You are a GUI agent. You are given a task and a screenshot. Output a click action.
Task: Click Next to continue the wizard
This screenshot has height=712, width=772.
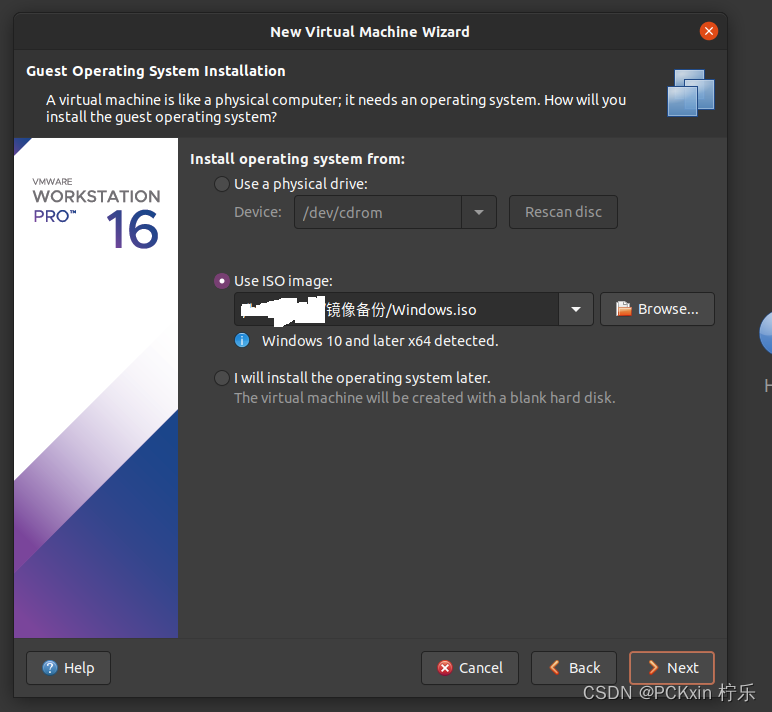672,668
